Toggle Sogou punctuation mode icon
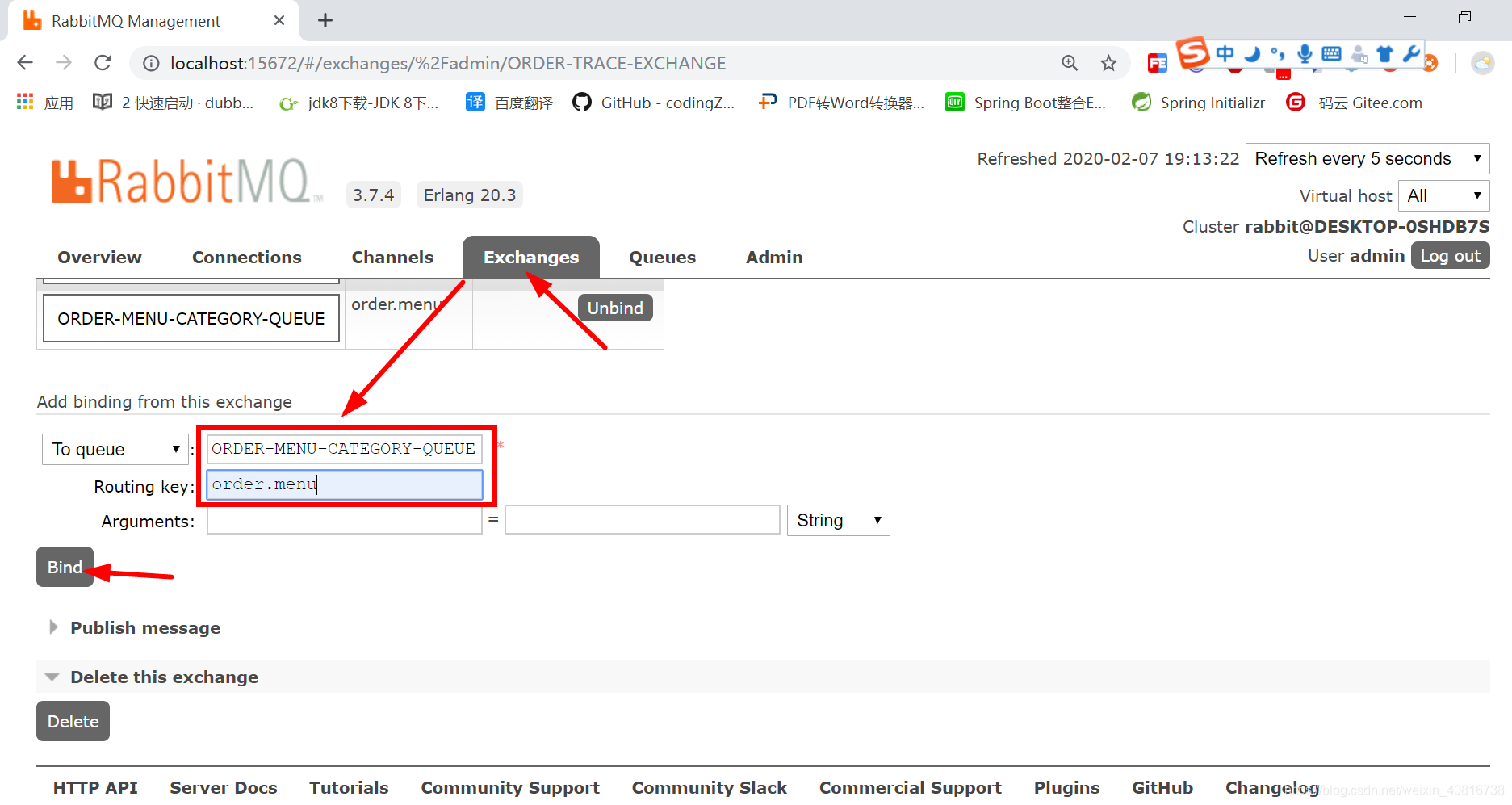Viewport: 1512px width, 805px height. pos(1278,54)
